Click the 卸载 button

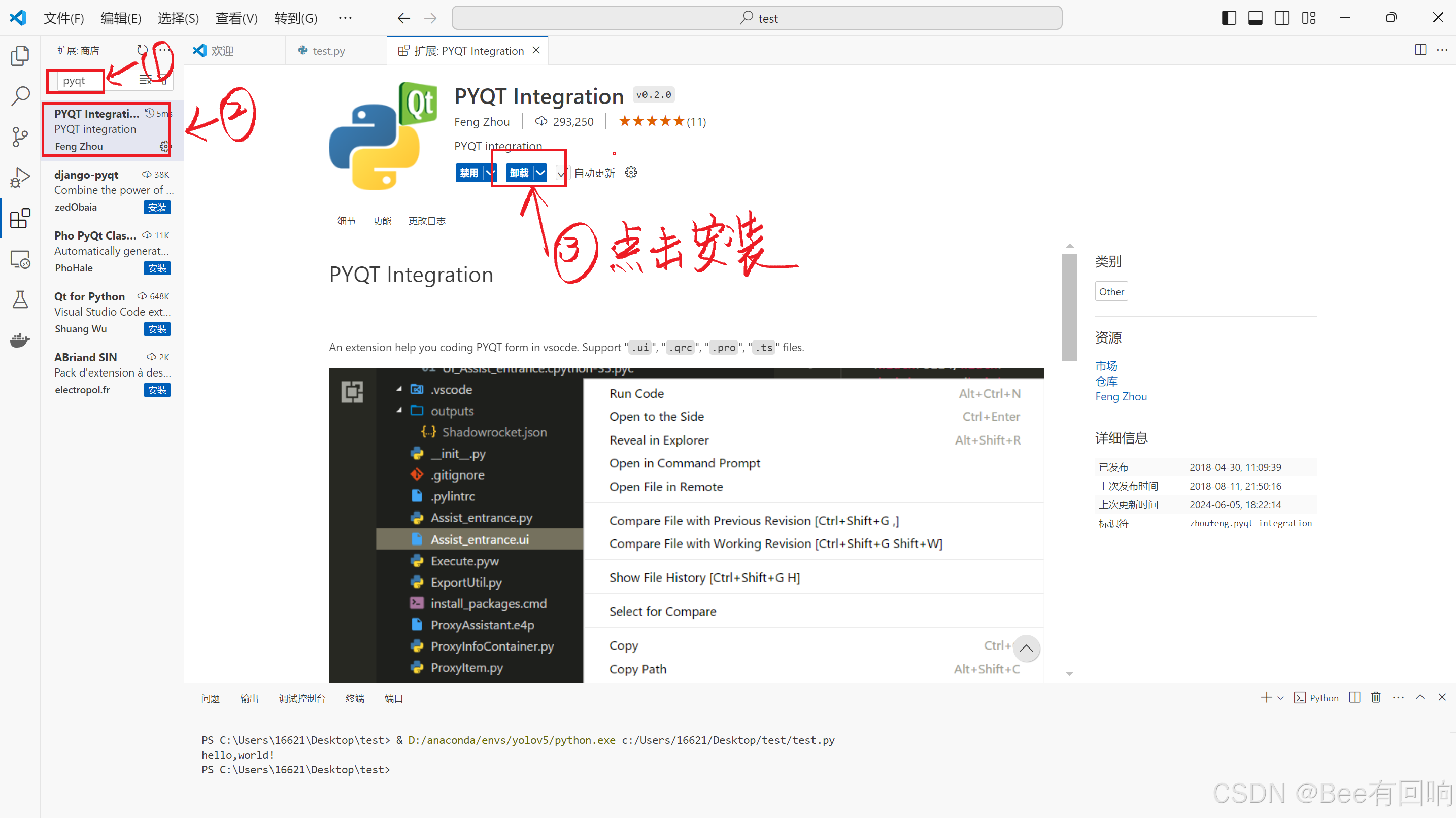pos(520,173)
